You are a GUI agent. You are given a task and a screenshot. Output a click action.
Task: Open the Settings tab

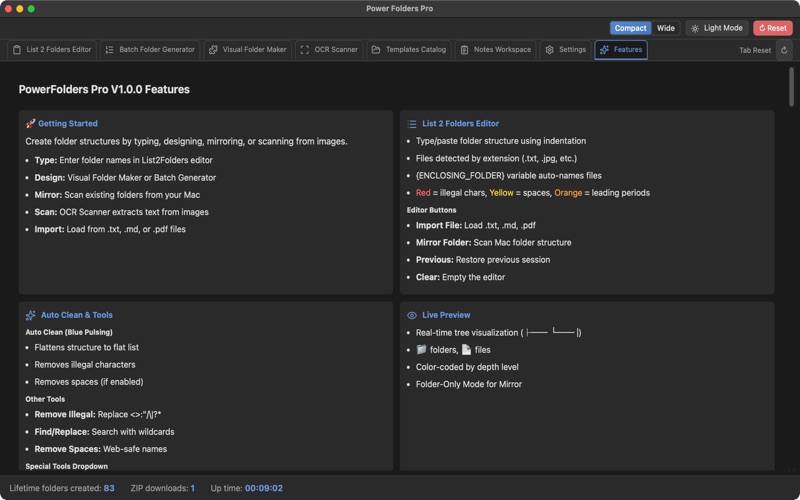click(565, 50)
